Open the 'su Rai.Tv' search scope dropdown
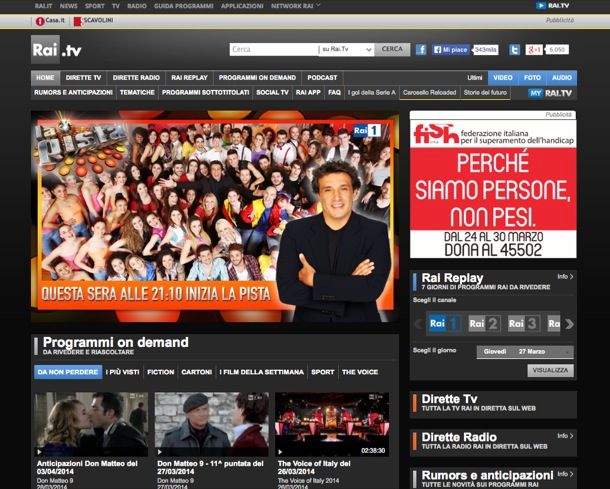 click(x=346, y=49)
